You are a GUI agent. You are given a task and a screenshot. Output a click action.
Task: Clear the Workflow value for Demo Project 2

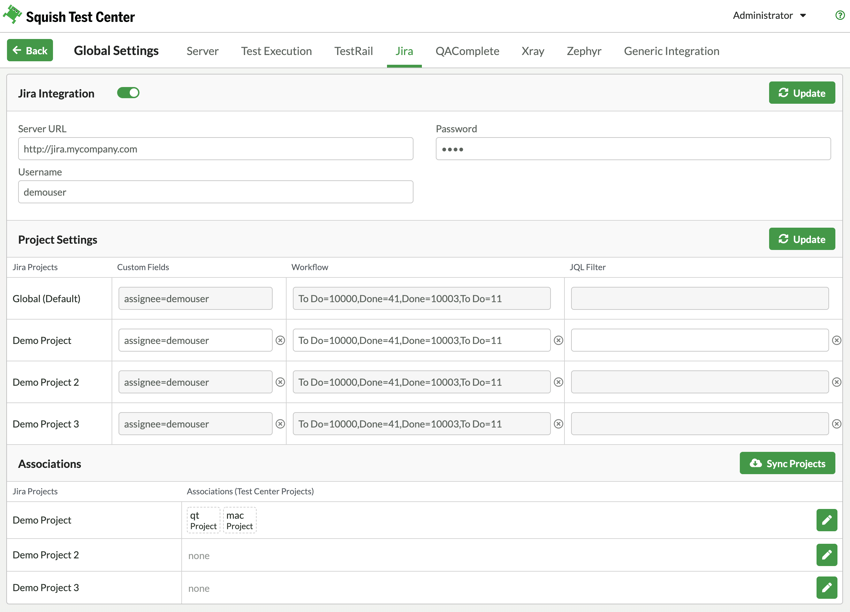tap(559, 381)
